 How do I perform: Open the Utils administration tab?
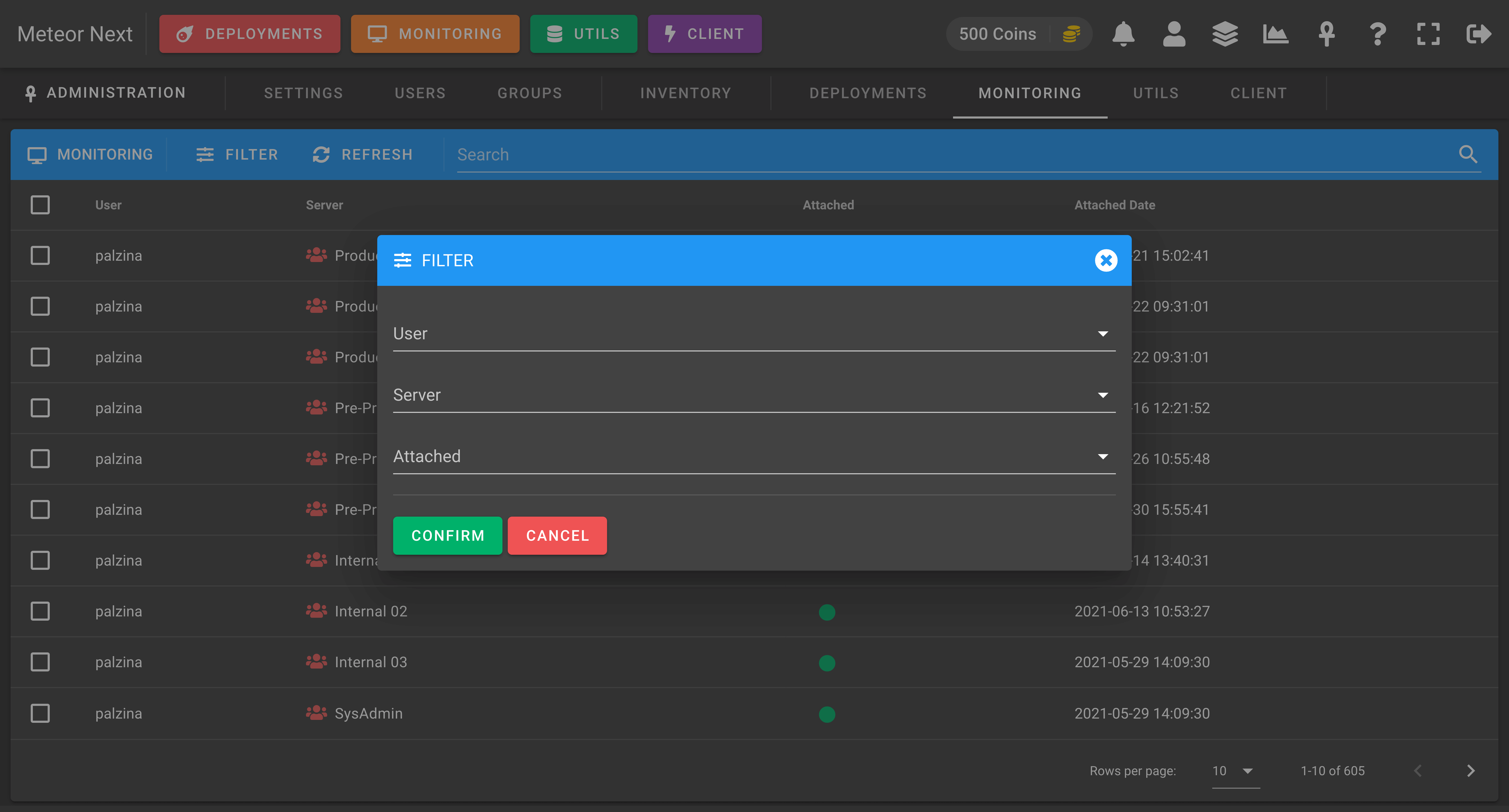[1155, 93]
